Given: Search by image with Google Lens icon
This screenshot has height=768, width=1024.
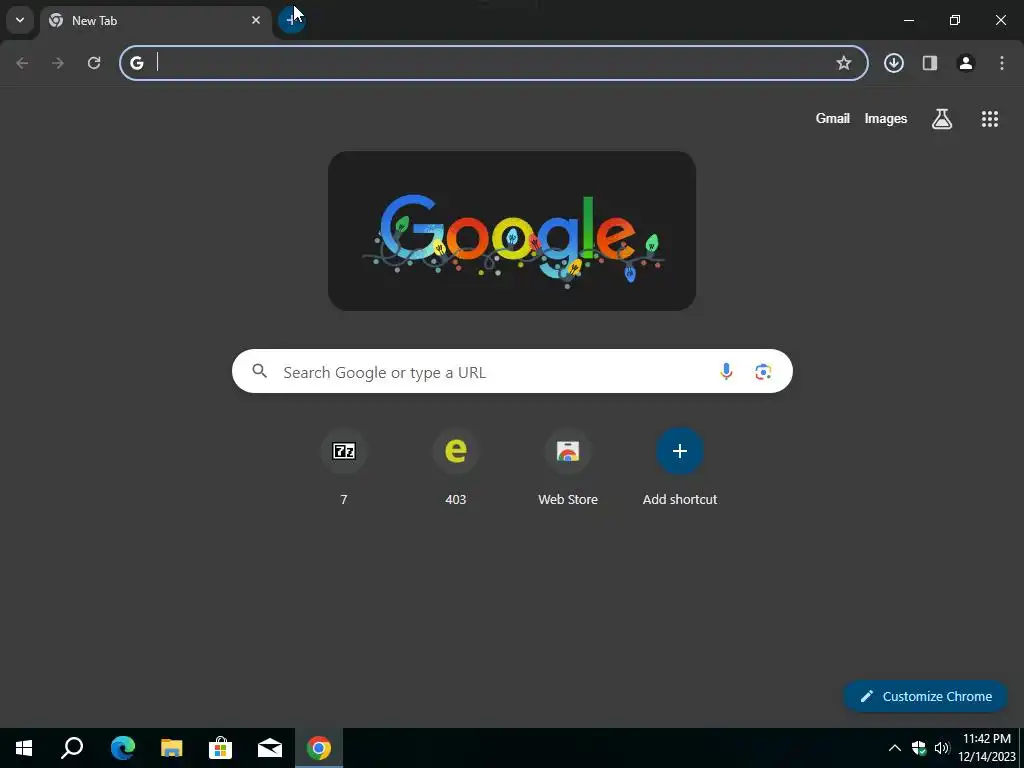Looking at the screenshot, I should point(763,372).
